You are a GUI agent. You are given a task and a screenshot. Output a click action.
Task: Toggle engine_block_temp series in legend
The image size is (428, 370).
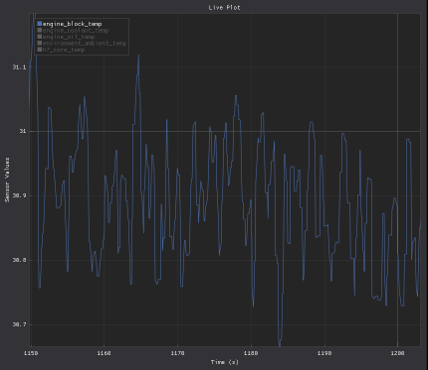click(x=70, y=24)
